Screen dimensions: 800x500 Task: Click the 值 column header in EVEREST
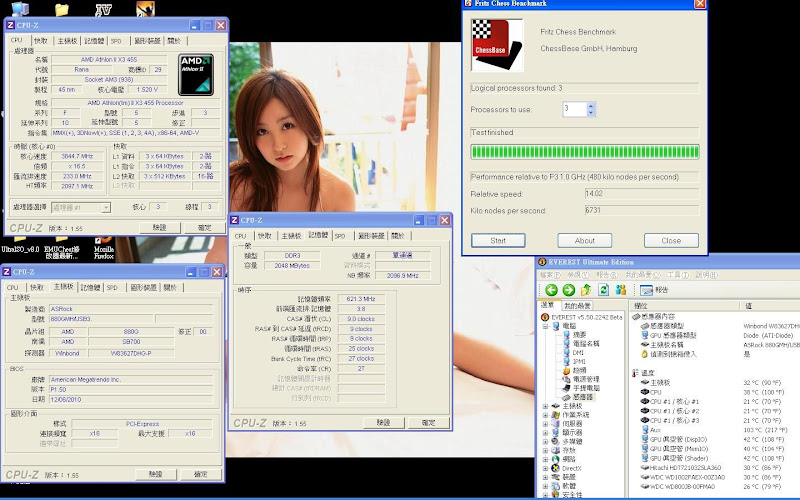(770, 306)
